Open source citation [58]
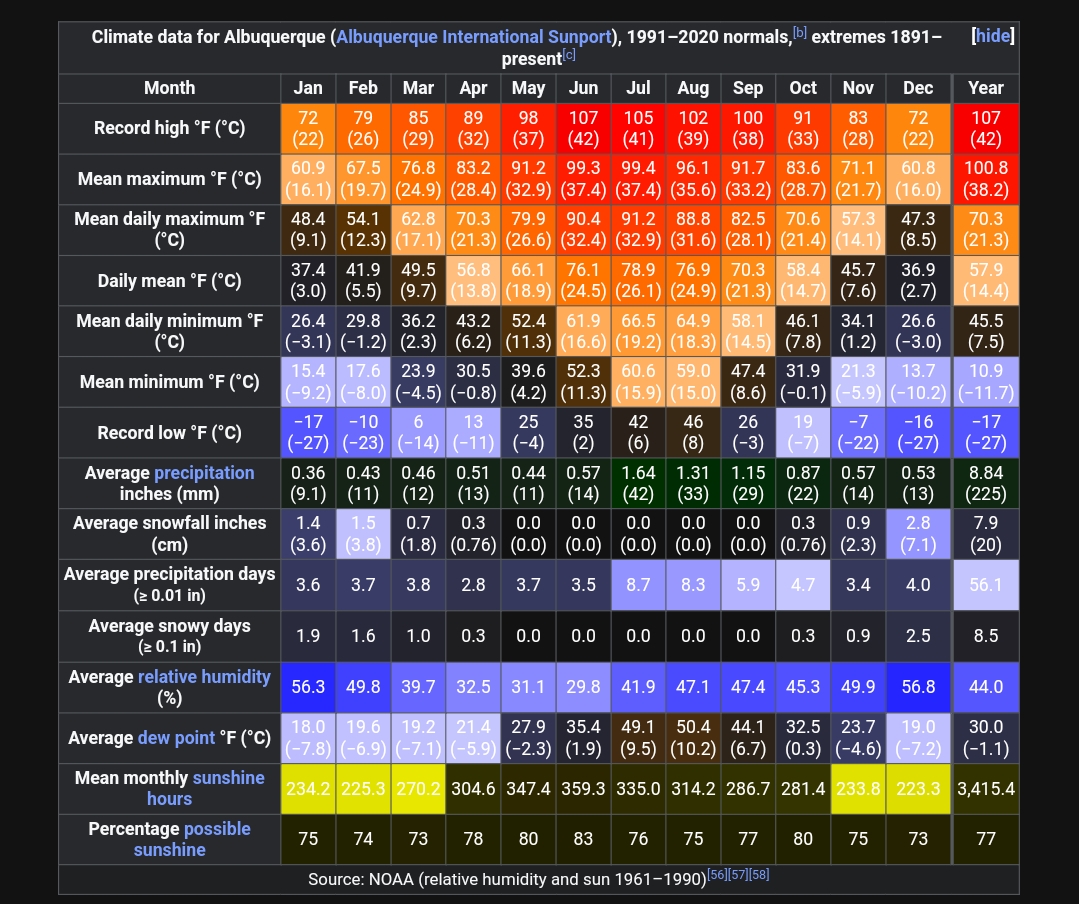Viewport: 1079px width, 904px height. [x=759, y=874]
